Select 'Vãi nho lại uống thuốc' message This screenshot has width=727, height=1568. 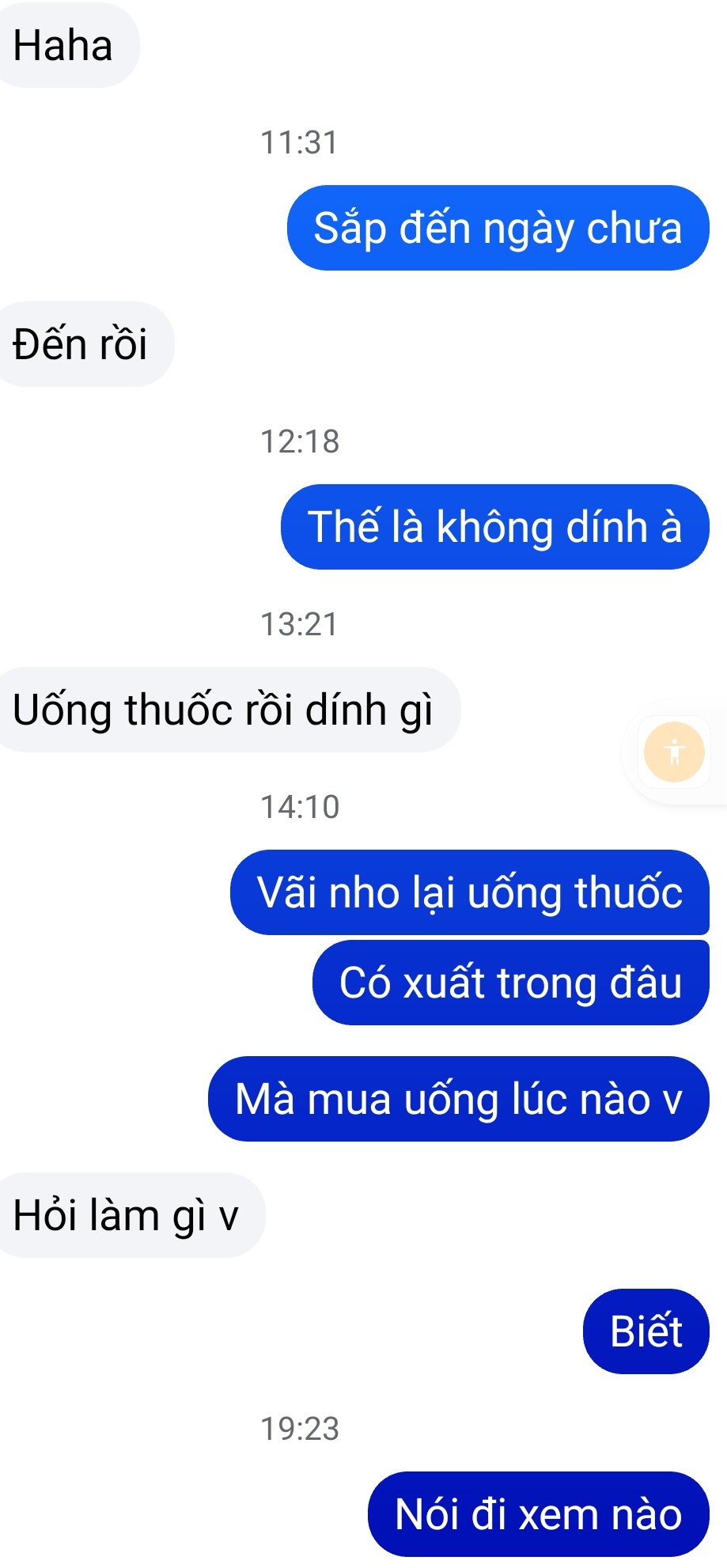click(470, 892)
